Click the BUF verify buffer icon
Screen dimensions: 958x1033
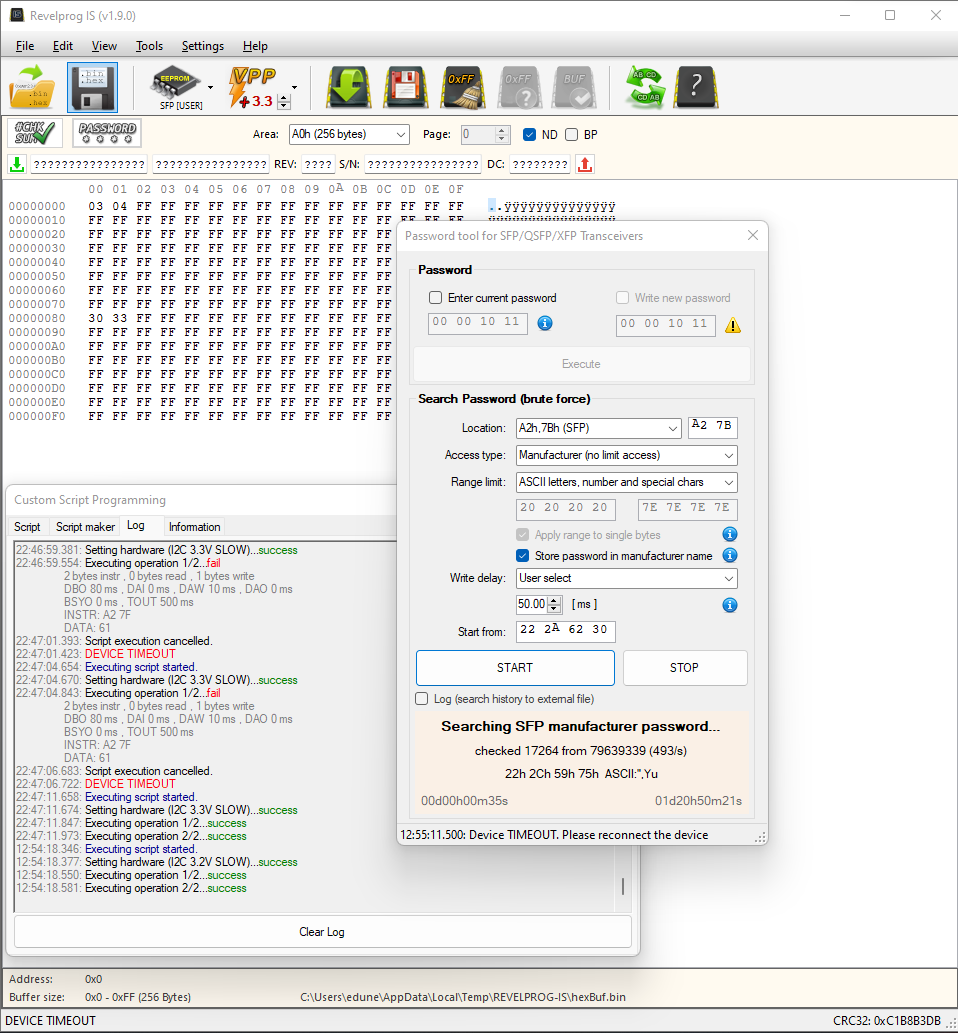pos(575,87)
